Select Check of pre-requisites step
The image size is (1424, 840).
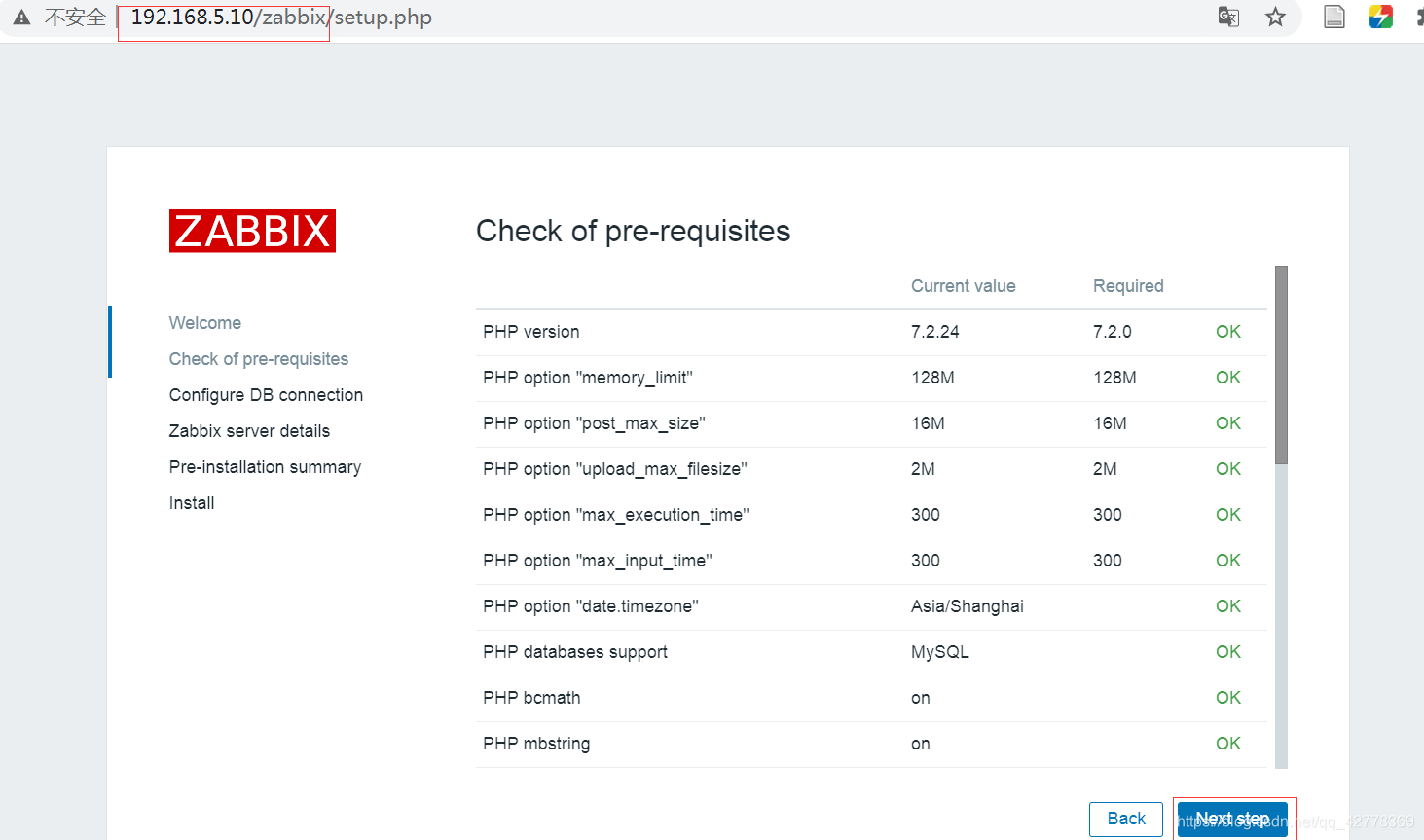click(x=259, y=359)
